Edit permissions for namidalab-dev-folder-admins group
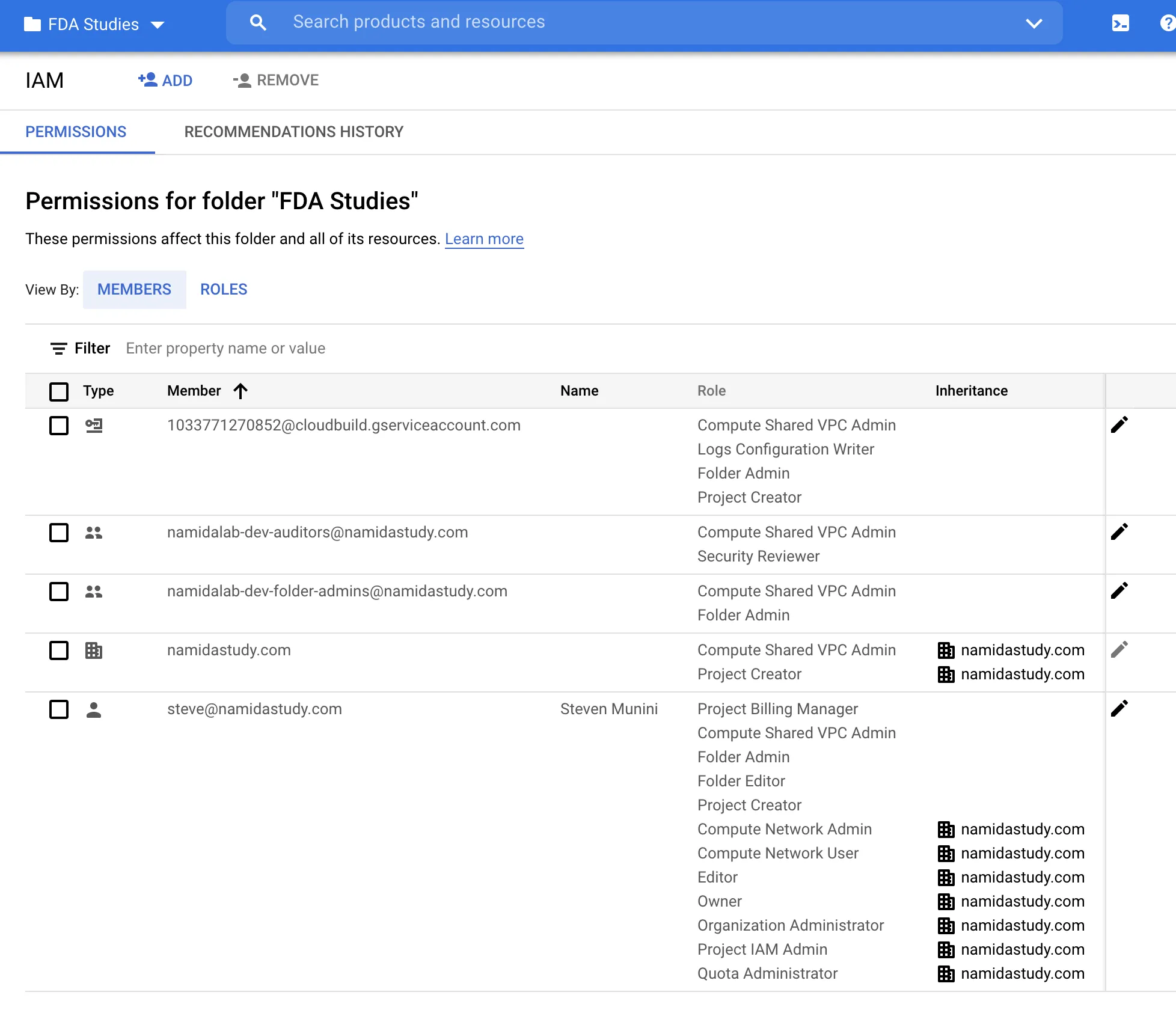Viewport: 1176px width, 1022px height. [x=1119, y=591]
